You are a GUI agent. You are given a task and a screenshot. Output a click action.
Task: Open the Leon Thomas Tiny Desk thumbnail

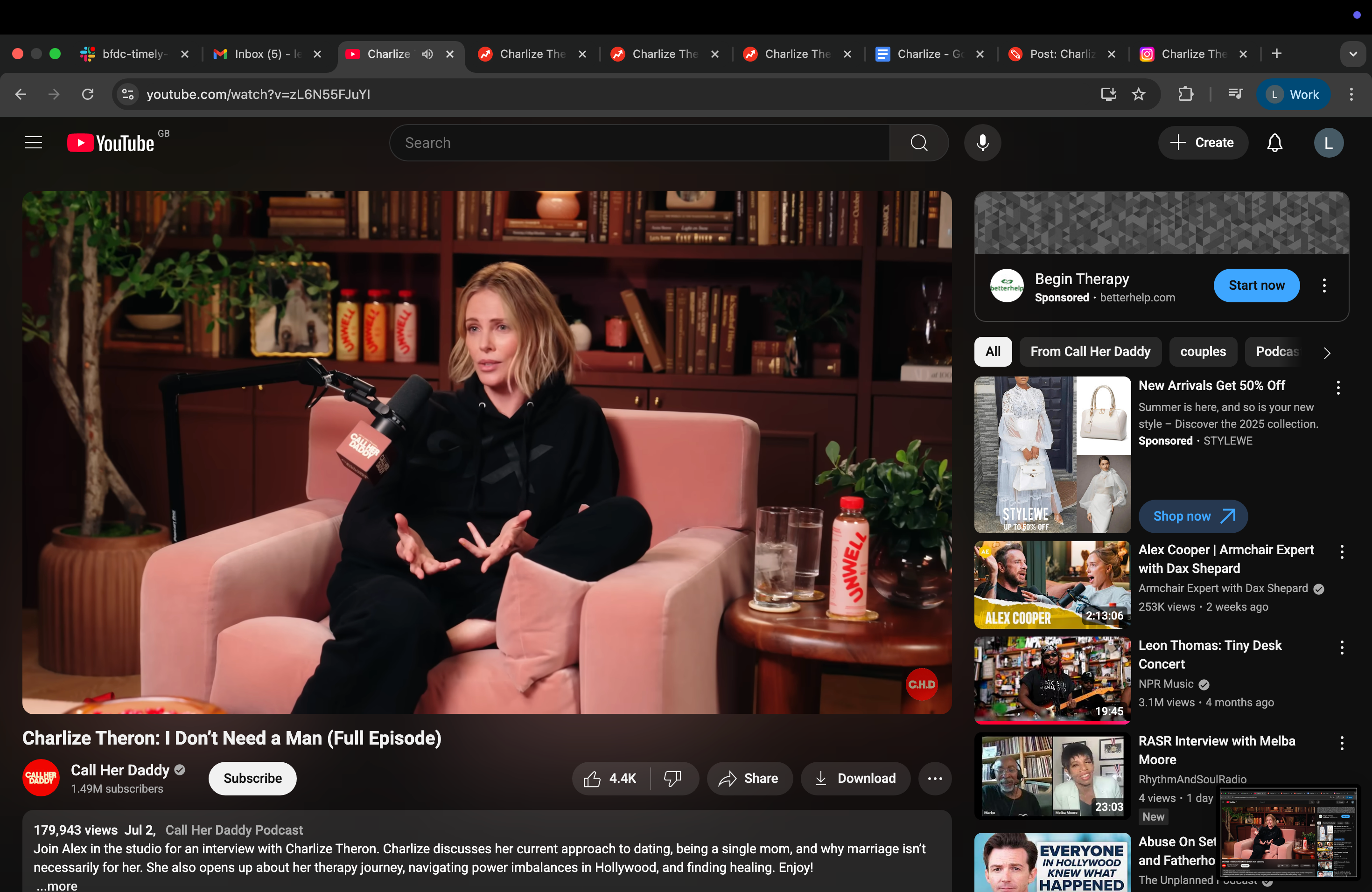pos(1052,679)
